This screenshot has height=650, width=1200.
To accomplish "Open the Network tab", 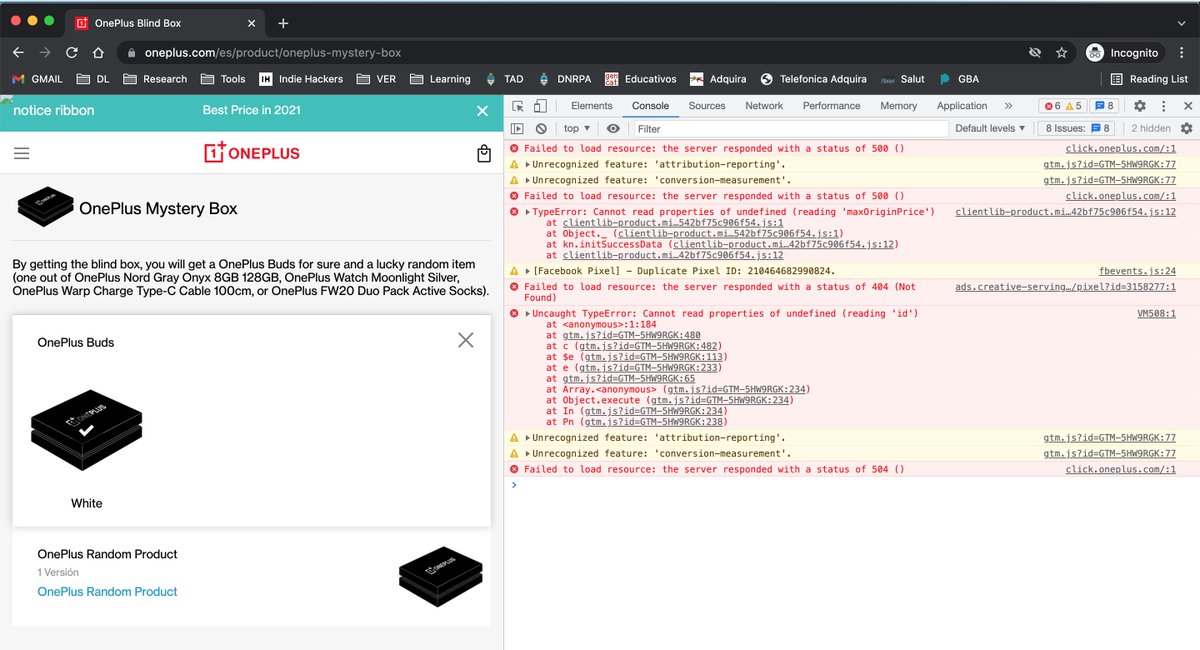I will click(x=764, y=105).
